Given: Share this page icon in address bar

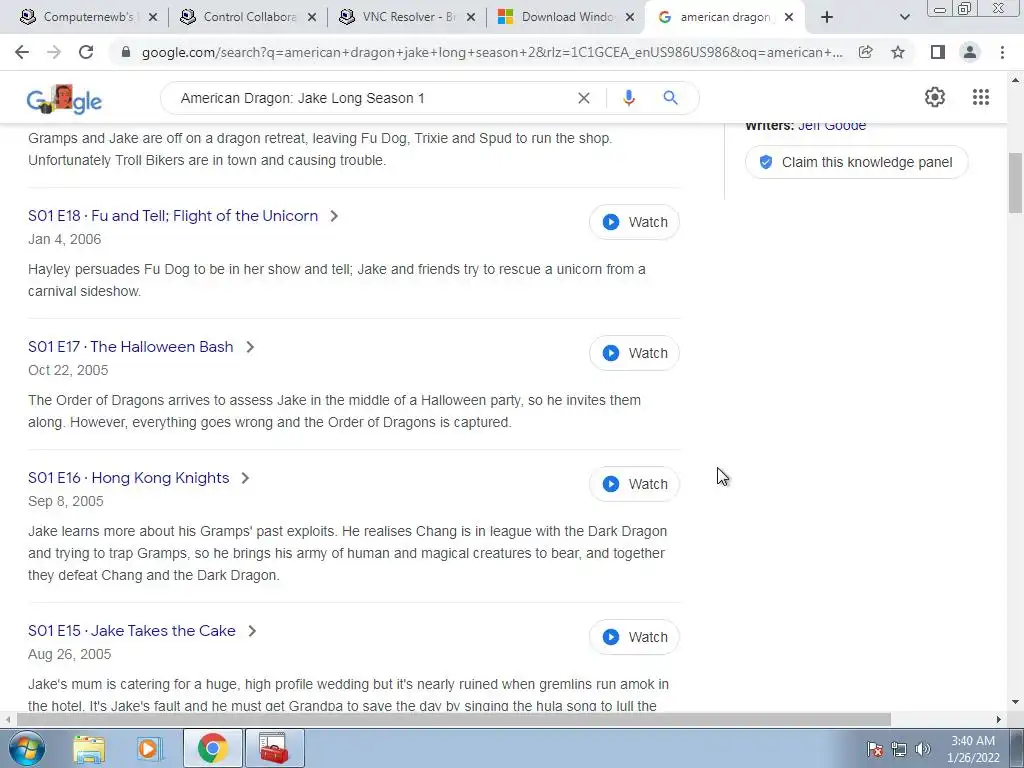Looking at the screenshot, I should pyautogui.click(x=865, y=52).
